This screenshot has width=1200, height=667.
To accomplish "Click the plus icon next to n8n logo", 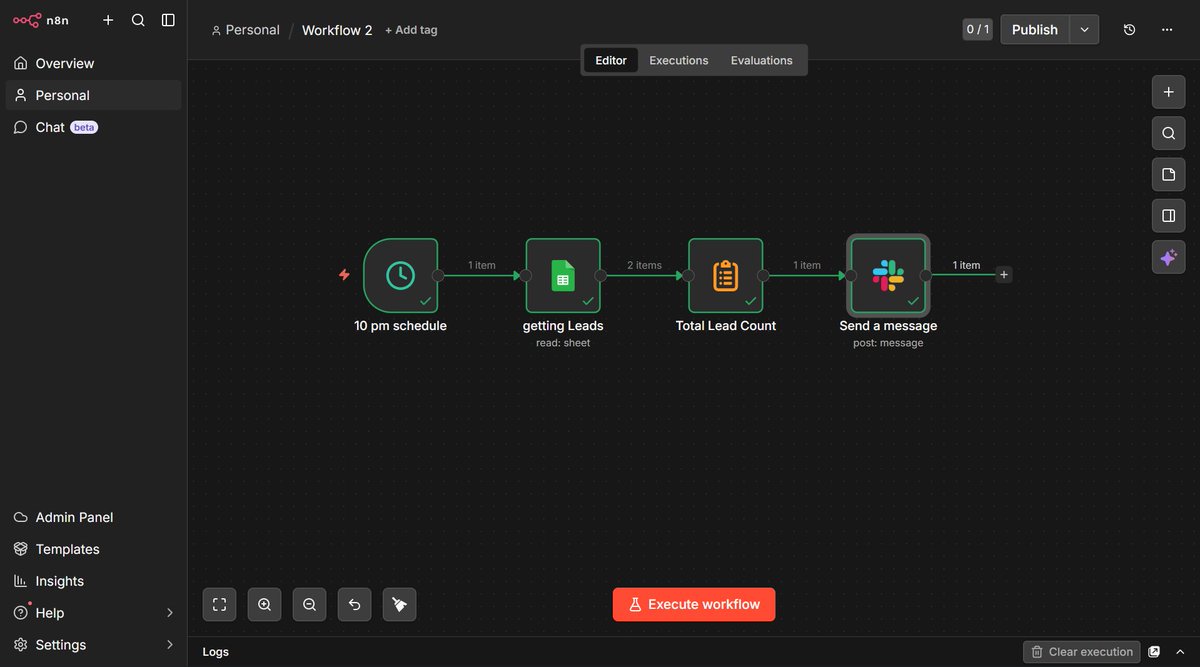I will point(108,20).
